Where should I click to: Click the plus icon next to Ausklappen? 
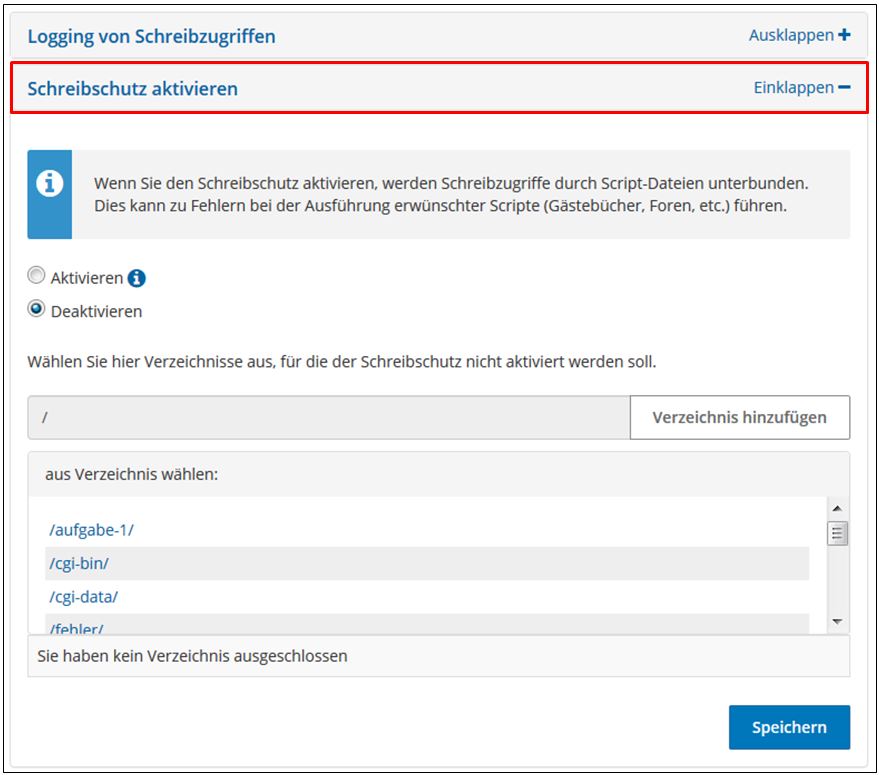[845, 34]
